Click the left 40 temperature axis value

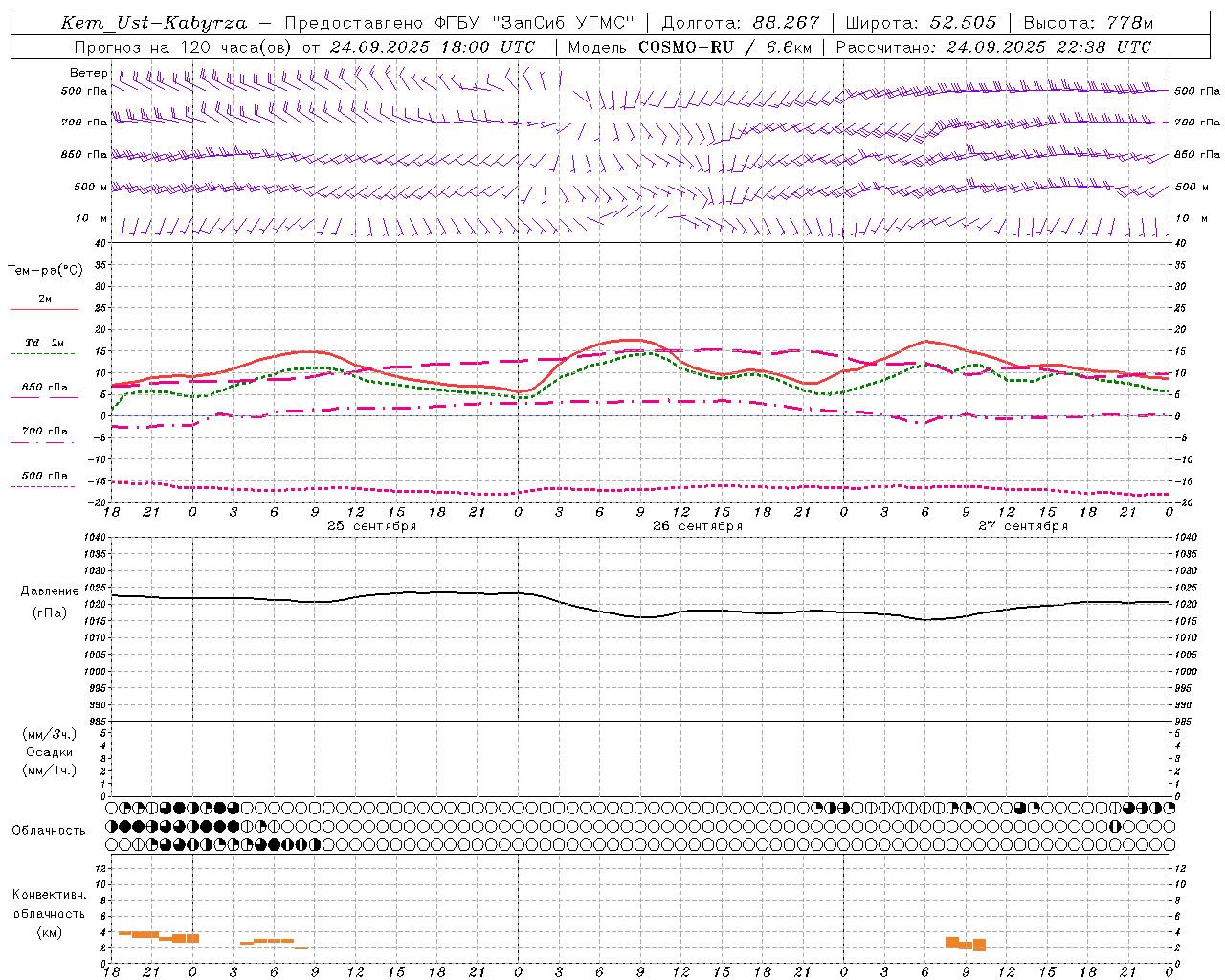click(x=100, y=242)
